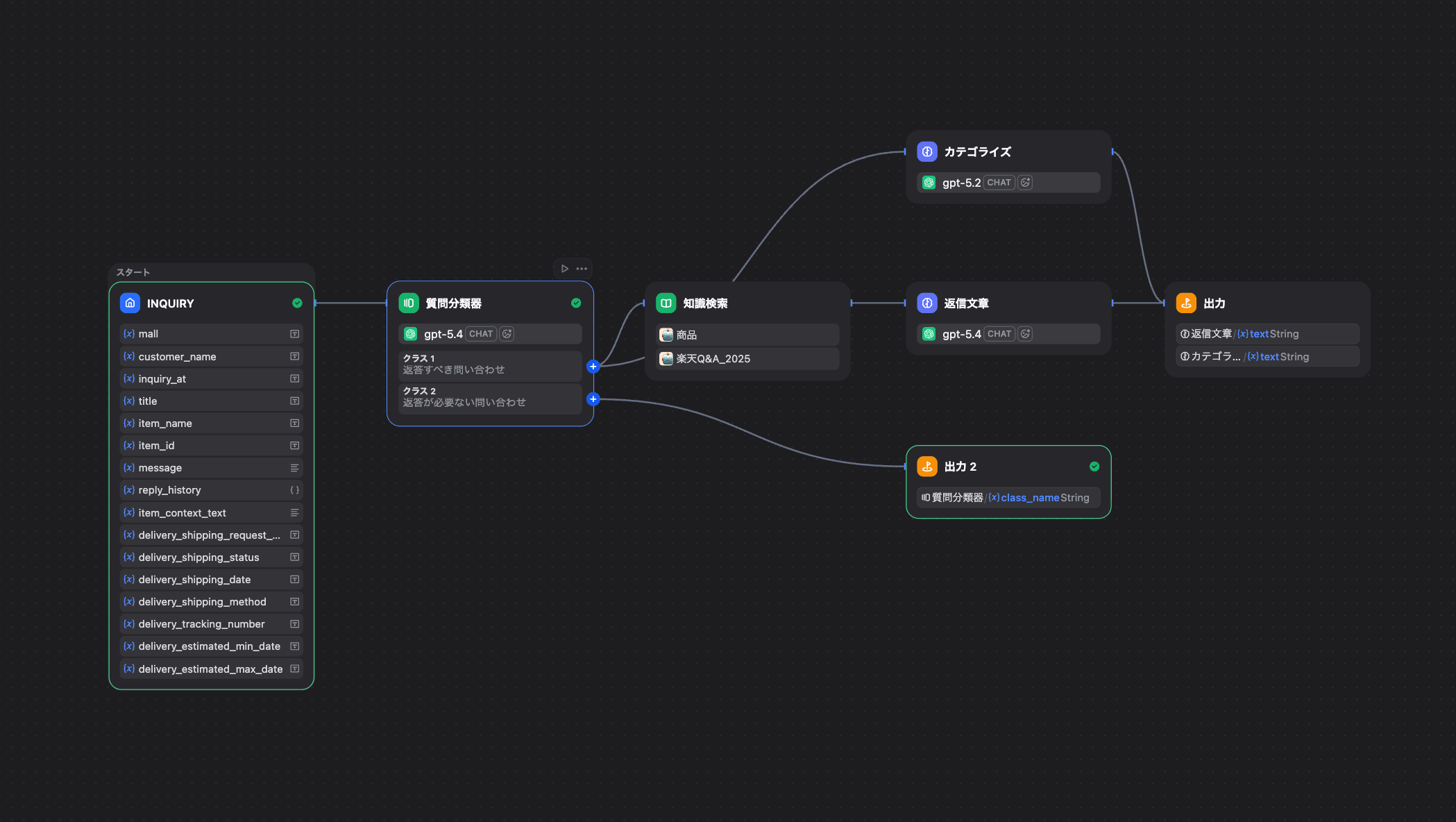Click the run play icon above 質問分類器
This screenshot has height=822, width=1456.
(564, 269)
